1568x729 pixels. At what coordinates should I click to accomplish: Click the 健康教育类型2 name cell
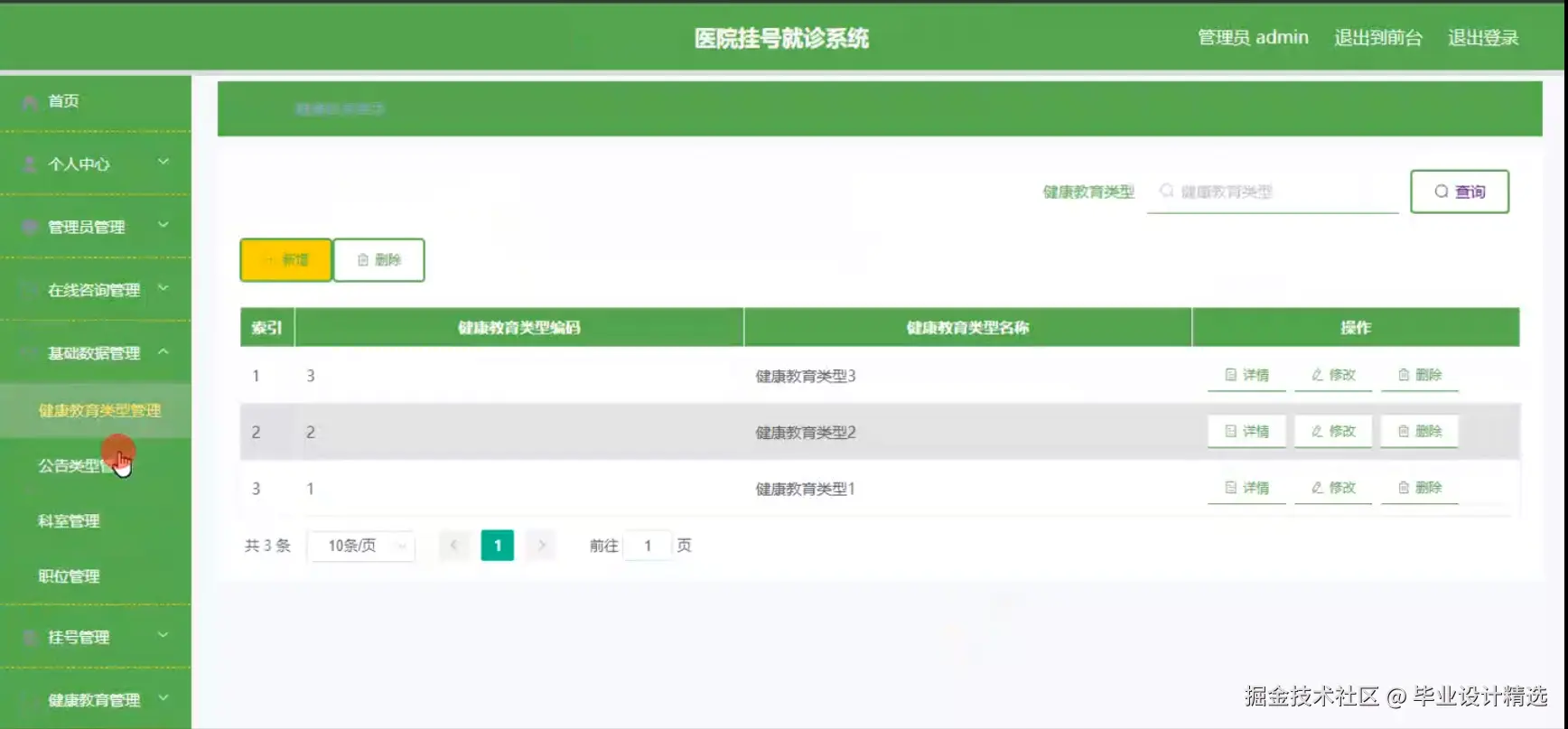[x=806, y=432]
